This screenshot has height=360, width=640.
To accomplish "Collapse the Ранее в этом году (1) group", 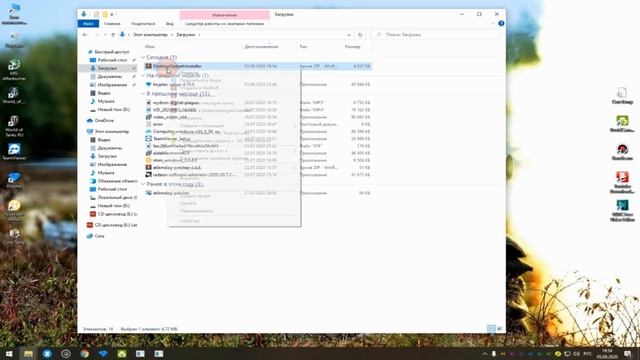I will pos(143,184).
